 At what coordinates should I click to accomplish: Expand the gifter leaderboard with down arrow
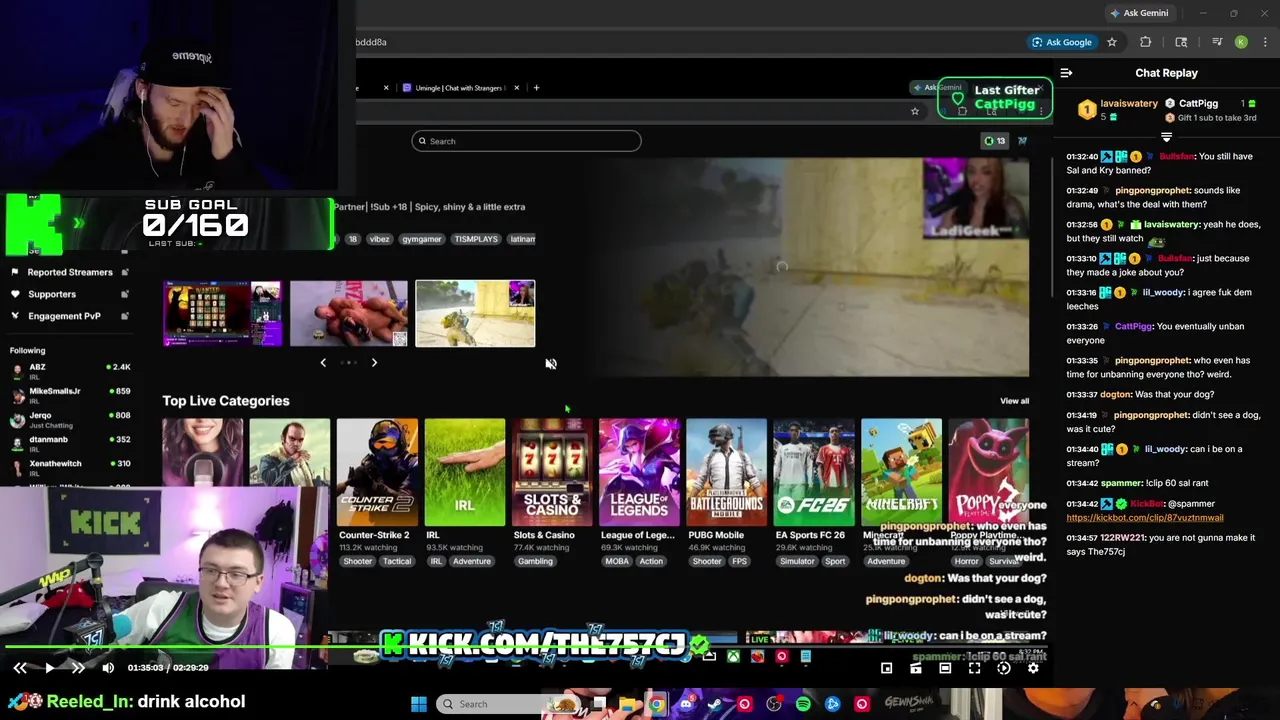click(1166, 137)
